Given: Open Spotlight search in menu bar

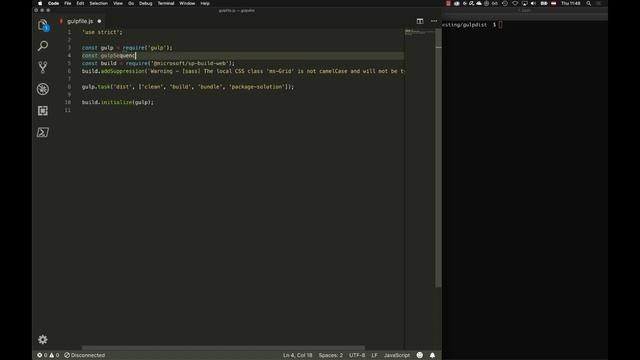Looking at the screenshot, I should coord(589,3).
